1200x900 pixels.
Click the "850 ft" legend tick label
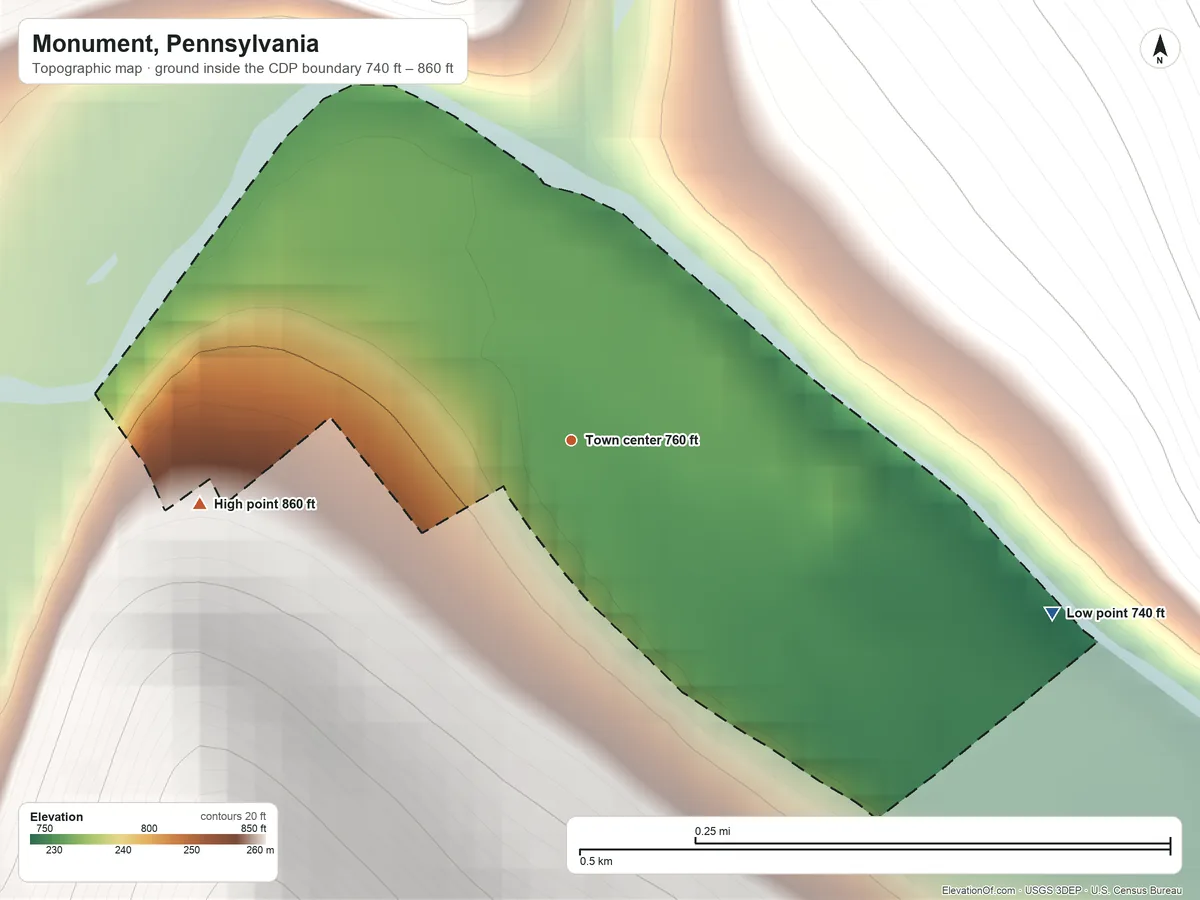[254, 829]
